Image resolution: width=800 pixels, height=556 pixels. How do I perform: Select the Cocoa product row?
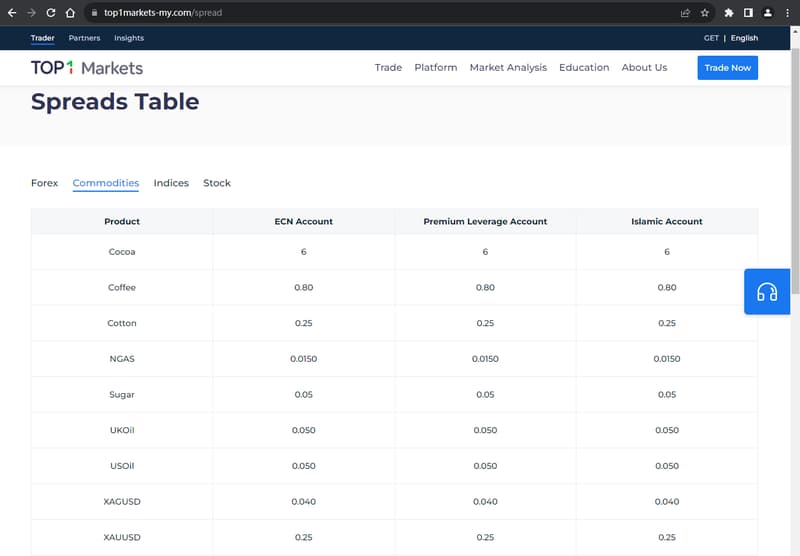coord(394,251)
